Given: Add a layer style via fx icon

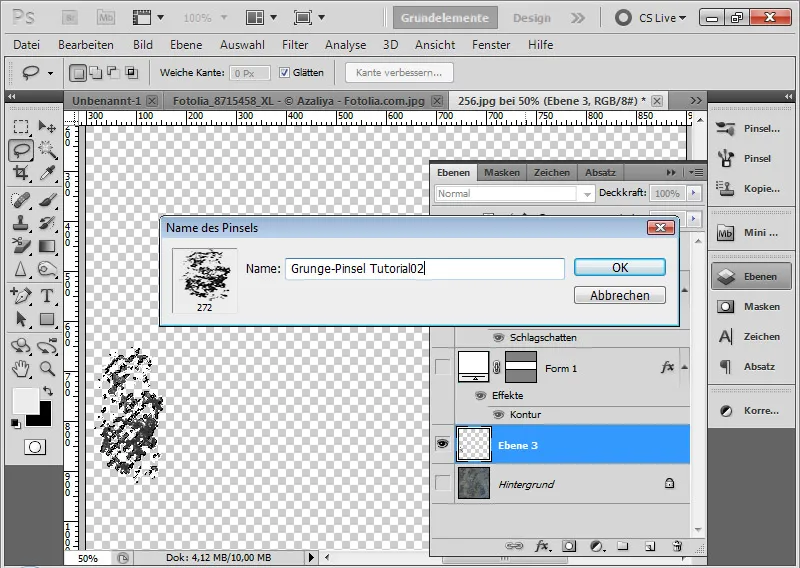Looking at the screenshot, I should pyautogui.click(x=542, y=546).
